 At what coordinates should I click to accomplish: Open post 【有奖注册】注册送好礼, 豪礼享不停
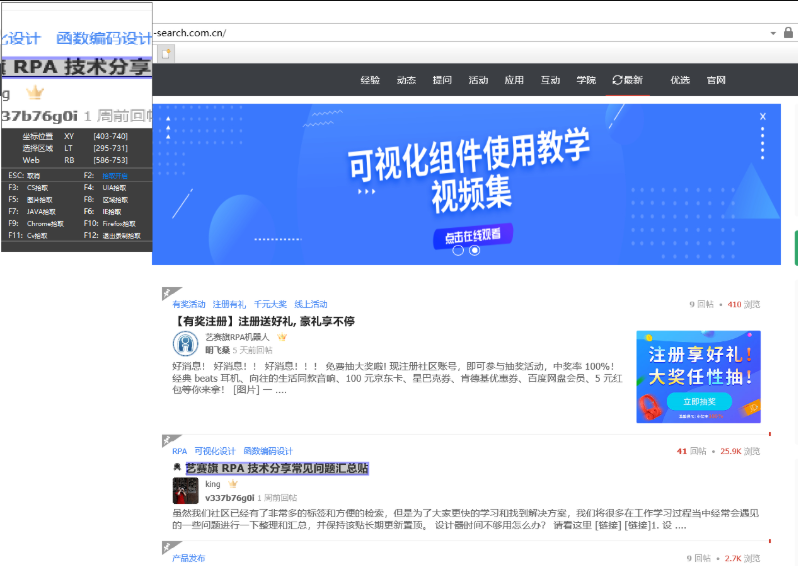(x=264, y=321)
